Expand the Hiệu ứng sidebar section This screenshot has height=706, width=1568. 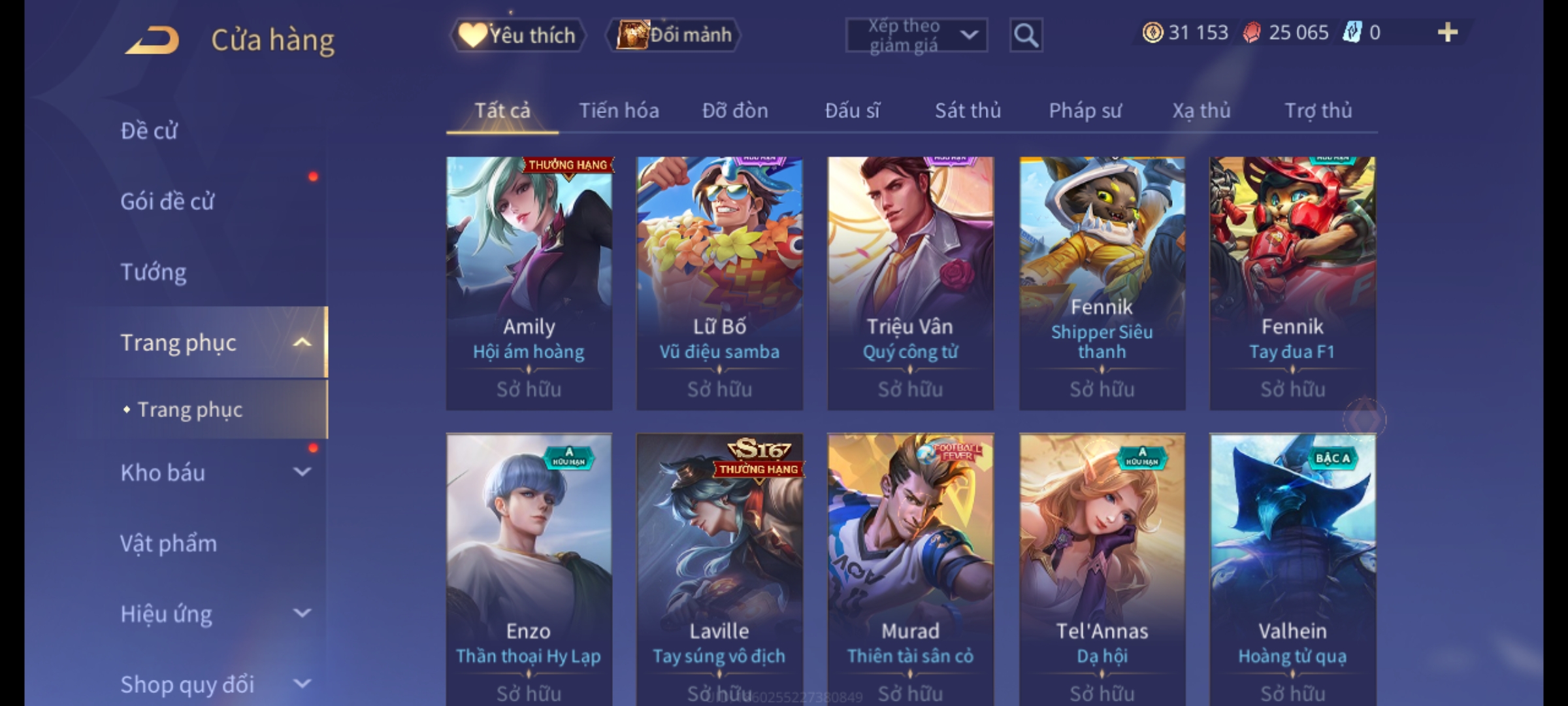(x=302, y=613)
